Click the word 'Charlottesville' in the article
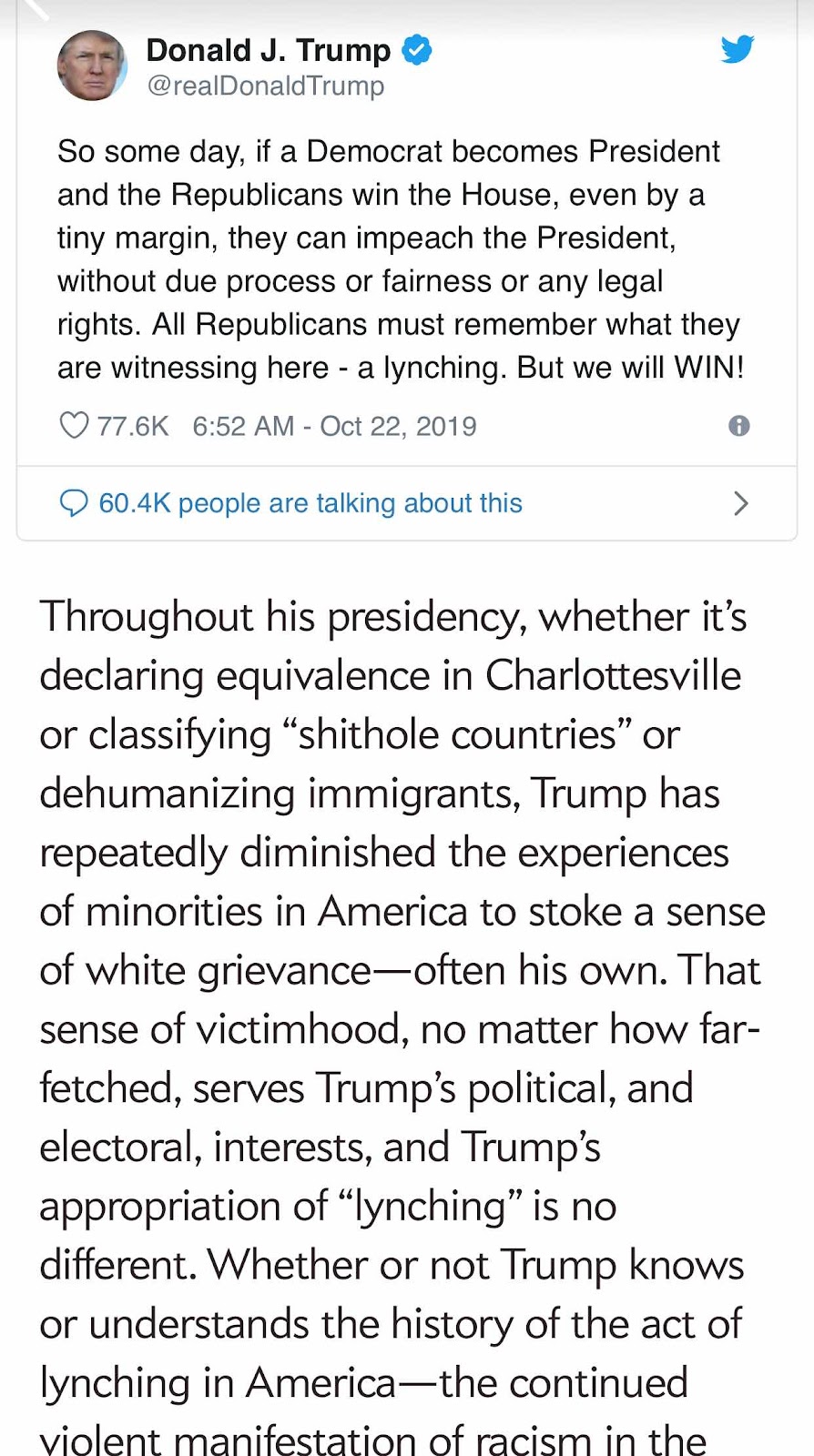 613,676
